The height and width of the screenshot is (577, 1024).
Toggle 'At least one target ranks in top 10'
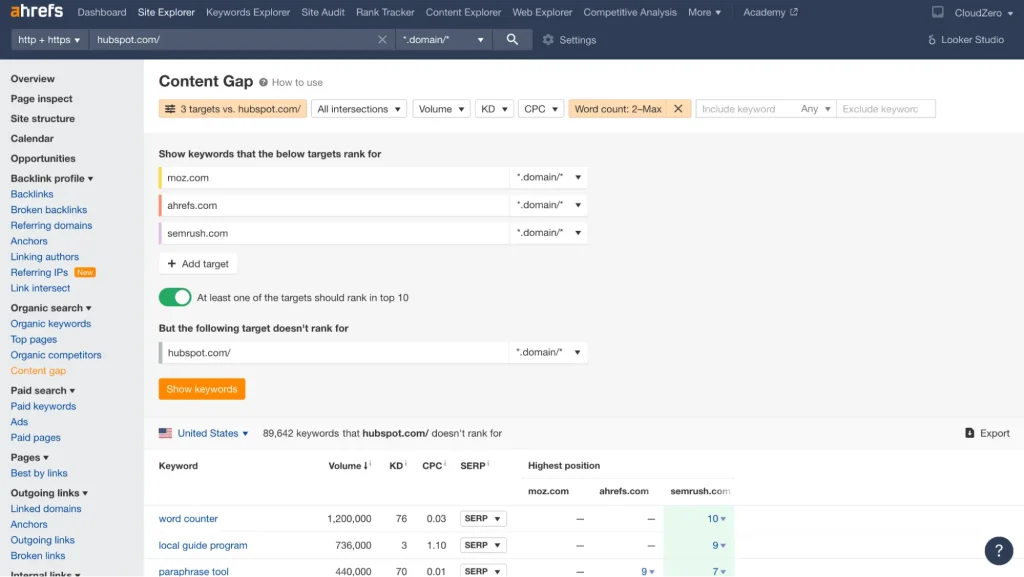tap(175, 298)
